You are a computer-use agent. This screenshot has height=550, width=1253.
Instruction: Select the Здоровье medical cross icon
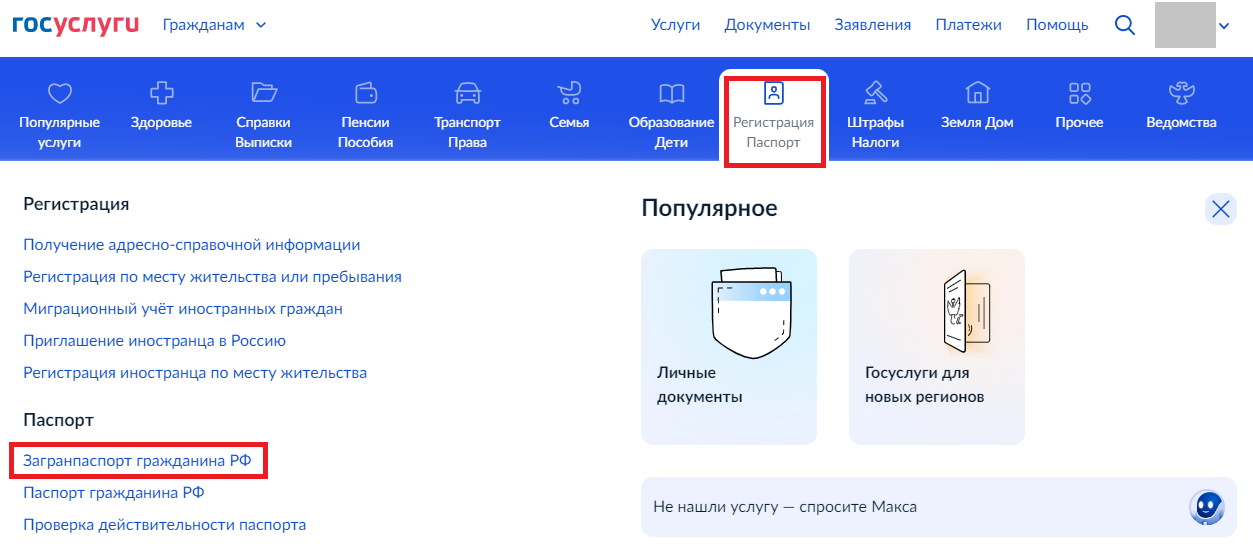coord(161,93)
